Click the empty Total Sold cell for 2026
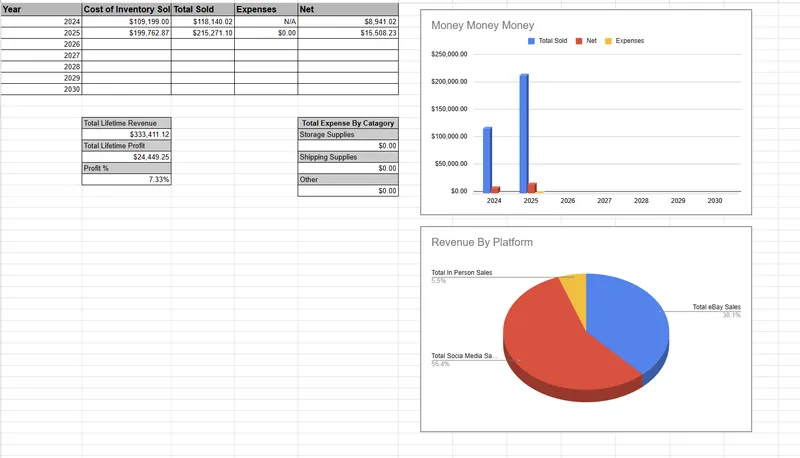 (203, 44)
